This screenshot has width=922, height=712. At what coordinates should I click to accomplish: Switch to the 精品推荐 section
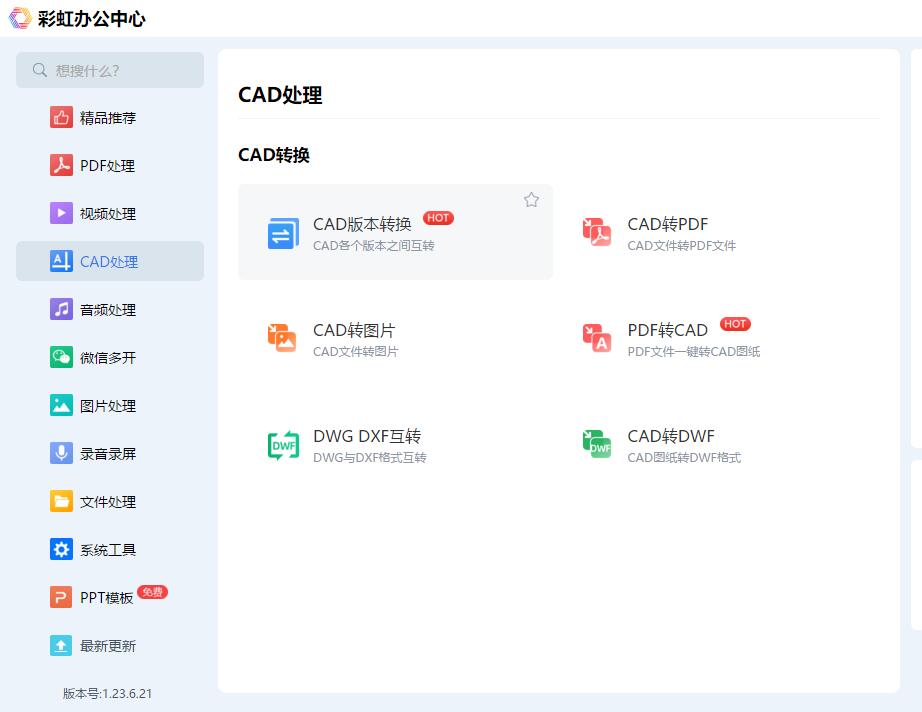tap(105, 117)
